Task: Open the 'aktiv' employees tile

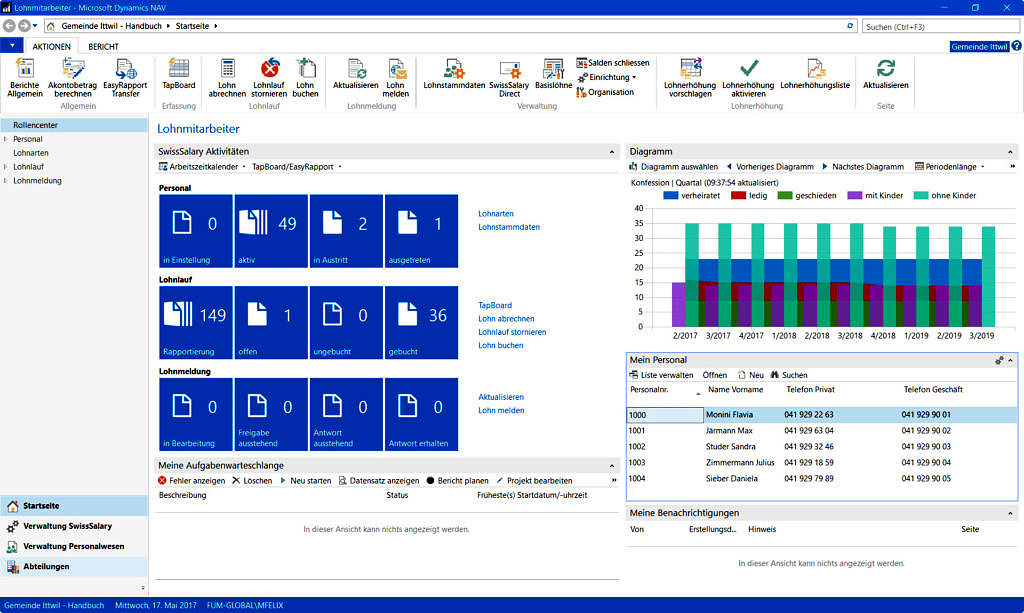Action: [271, 231]
